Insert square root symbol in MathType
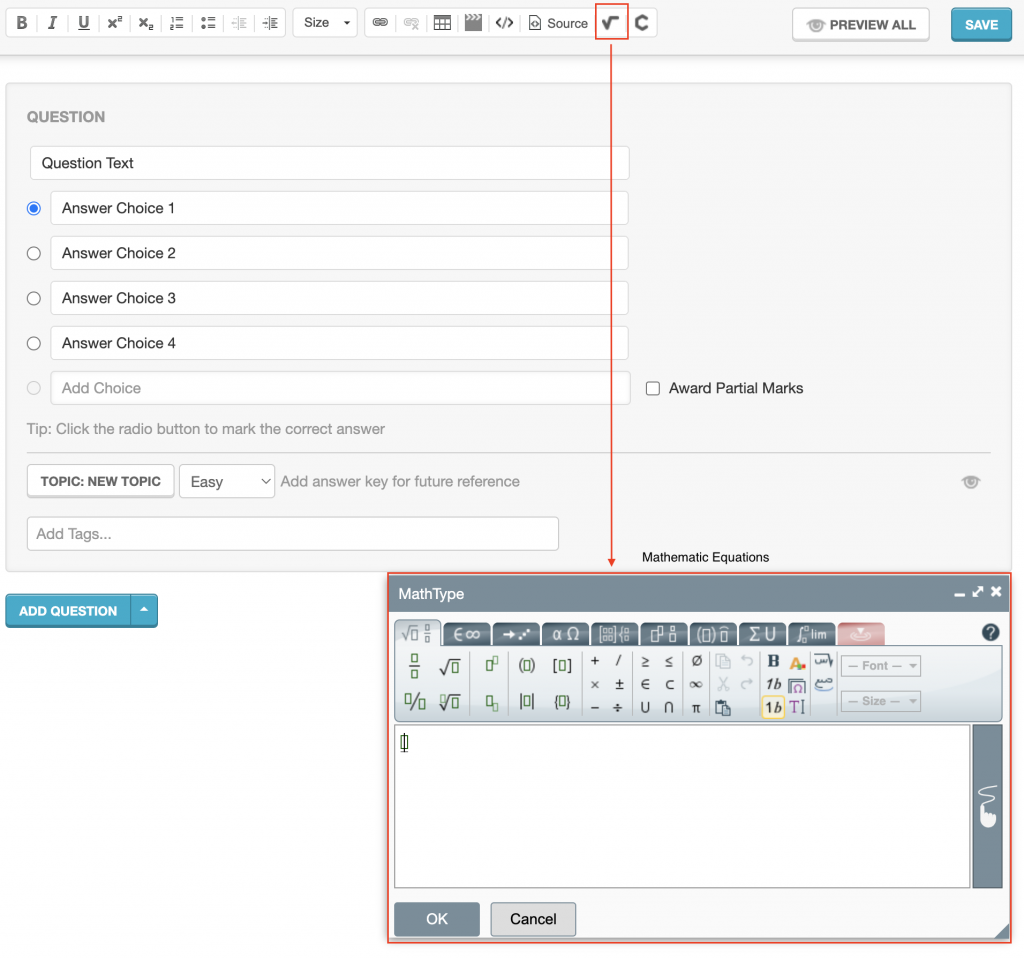1024x958 pixels. pos(449,664)
